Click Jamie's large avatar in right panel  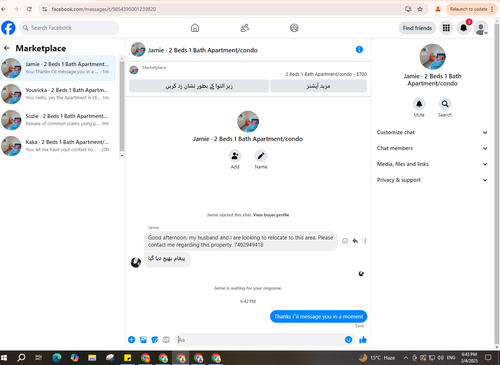click(x=432, y=57)
